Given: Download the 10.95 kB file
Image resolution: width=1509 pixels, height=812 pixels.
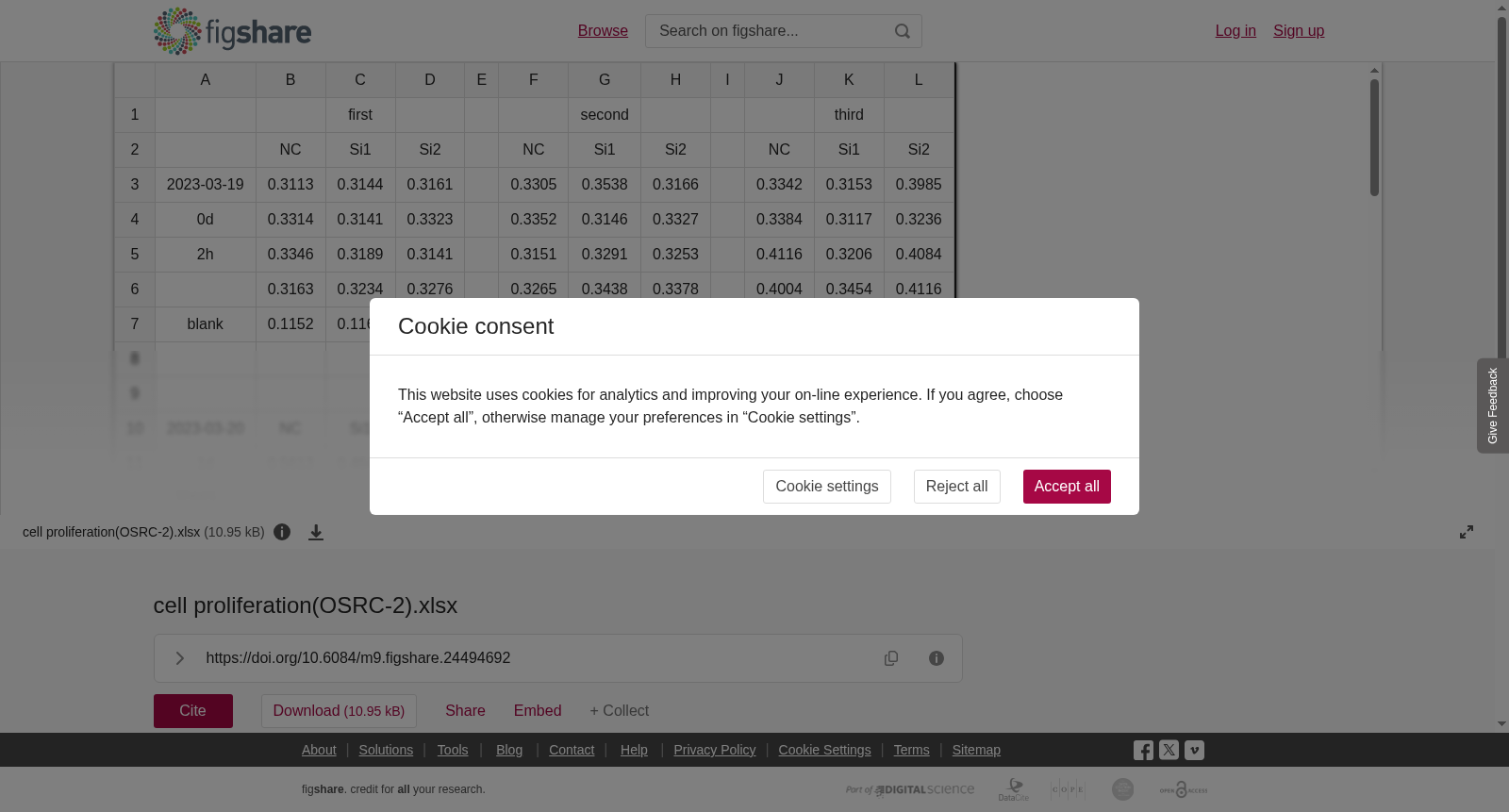Looking at the screenshot, I should 339,711.
